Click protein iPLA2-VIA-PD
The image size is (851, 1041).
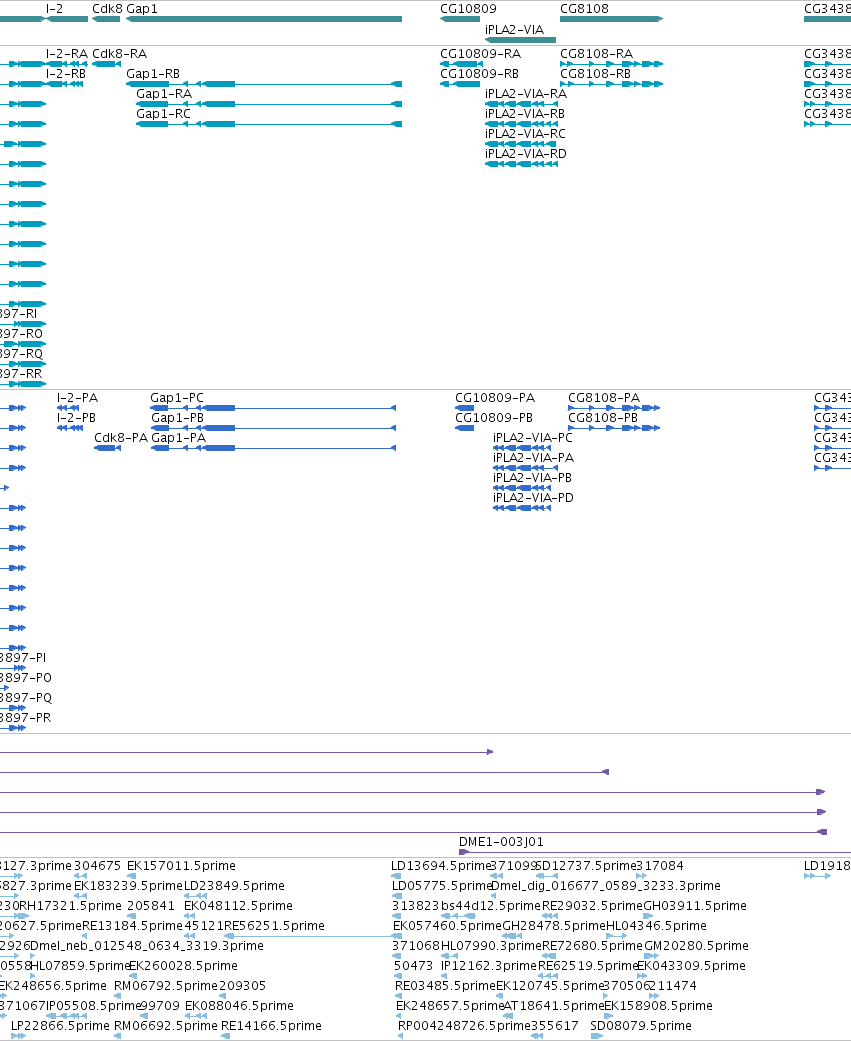point(522,508)
